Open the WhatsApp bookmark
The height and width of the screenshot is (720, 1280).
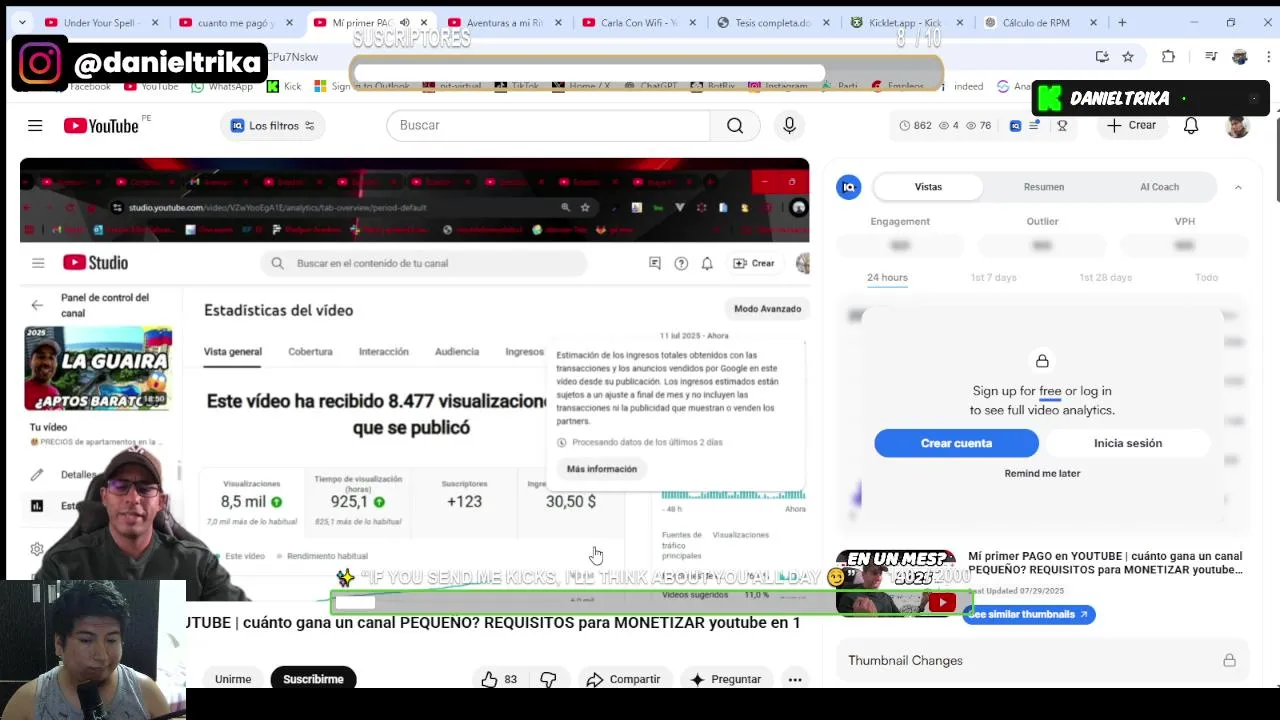[x=222, y=87]
